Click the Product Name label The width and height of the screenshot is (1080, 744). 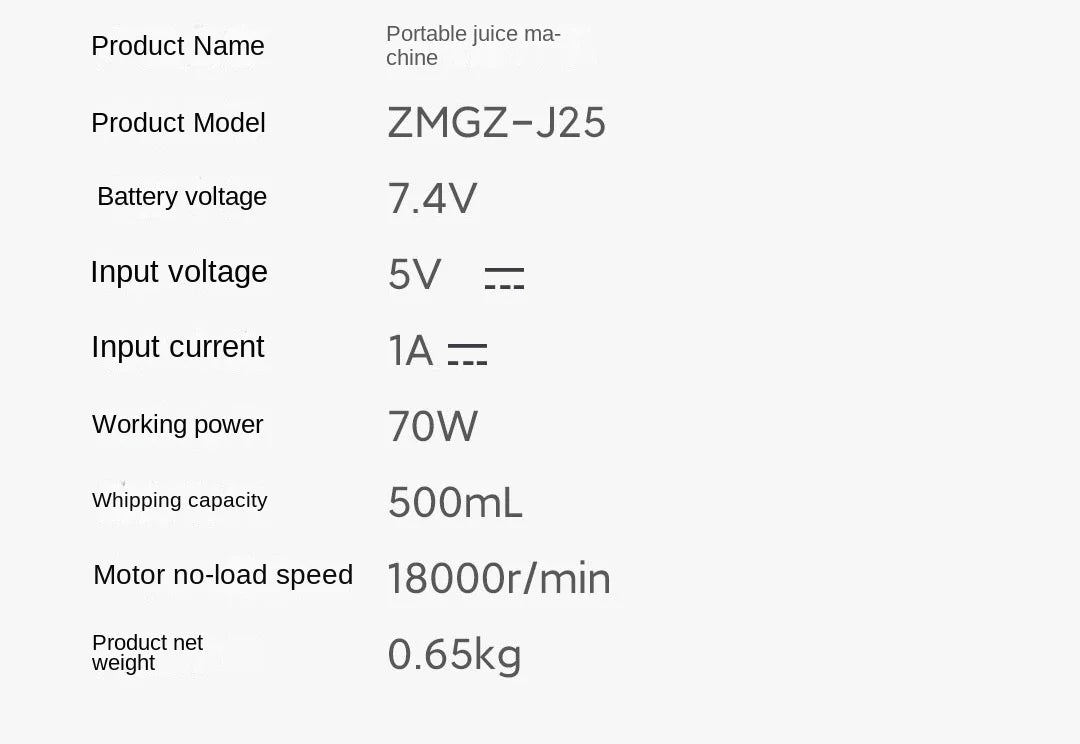(x=178, y=46)
